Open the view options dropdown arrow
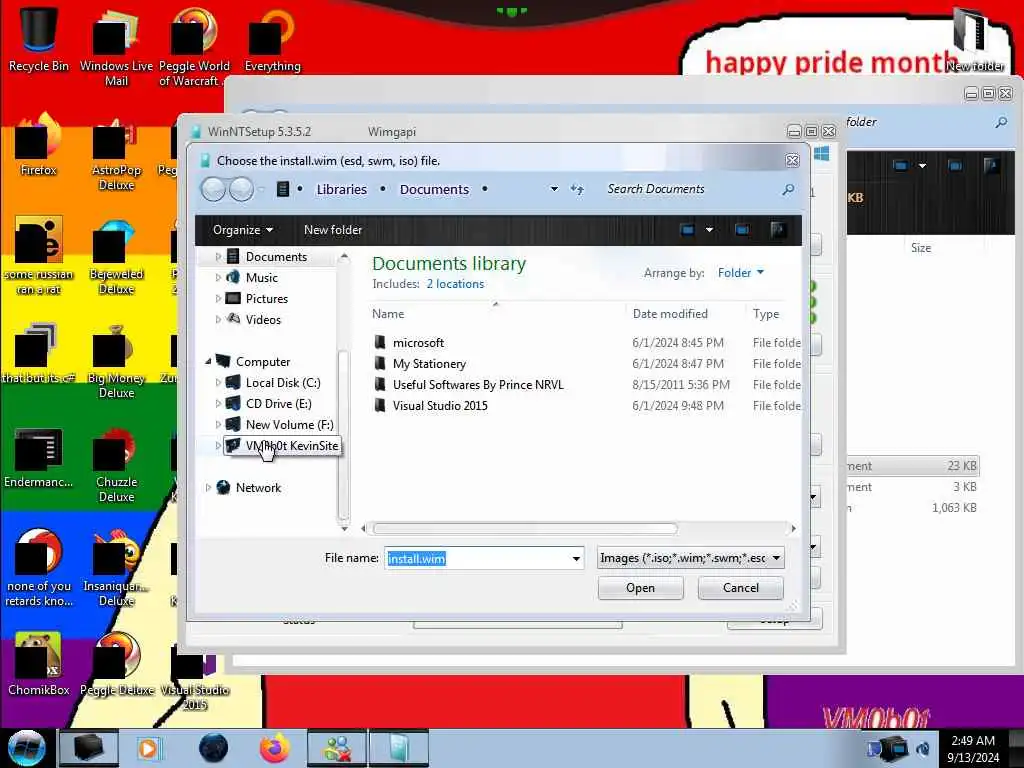1024x768 pixels. click(709, 230)
